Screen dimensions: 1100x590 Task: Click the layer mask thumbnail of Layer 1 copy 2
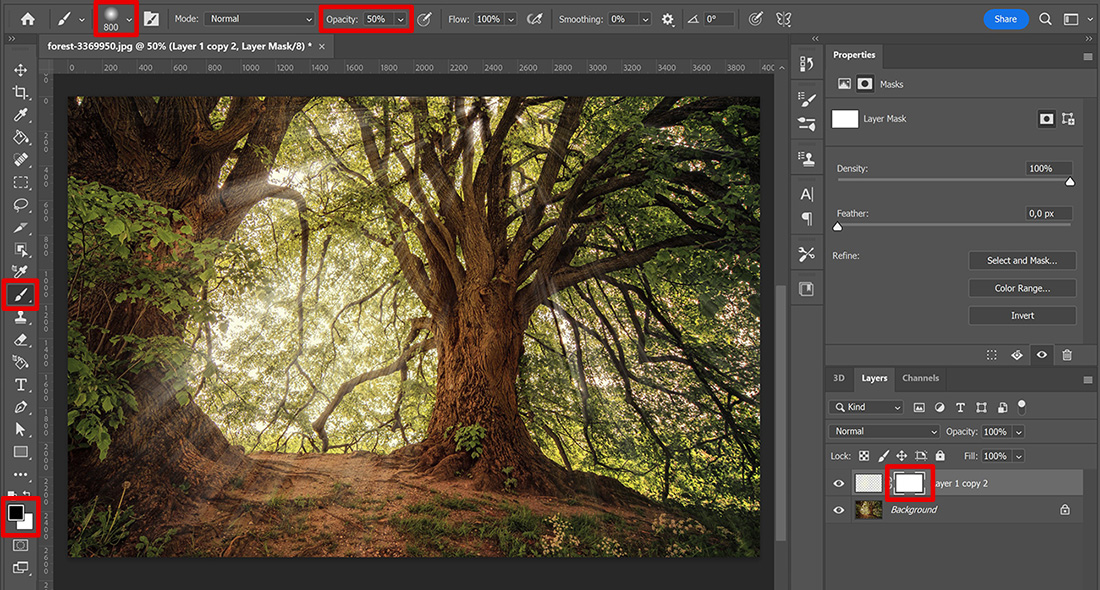pos(909,483)
